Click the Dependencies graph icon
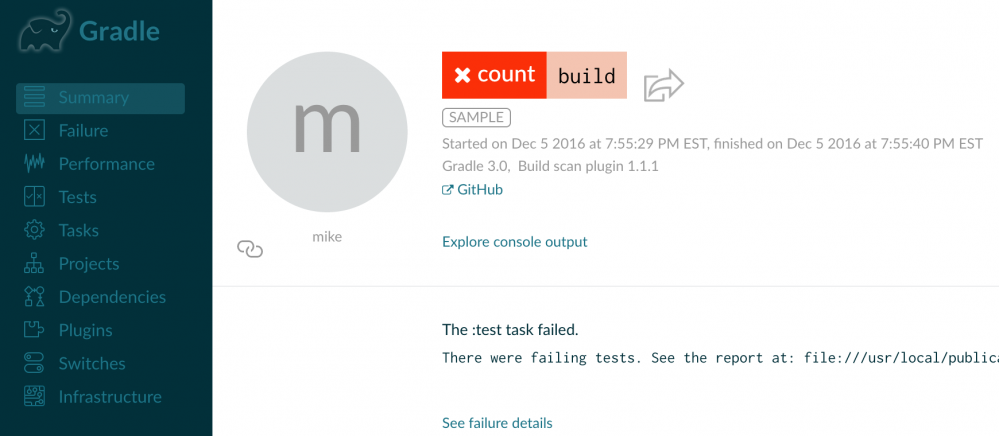The width and height of the screenshot is (999, 436). tap(35, 297)
